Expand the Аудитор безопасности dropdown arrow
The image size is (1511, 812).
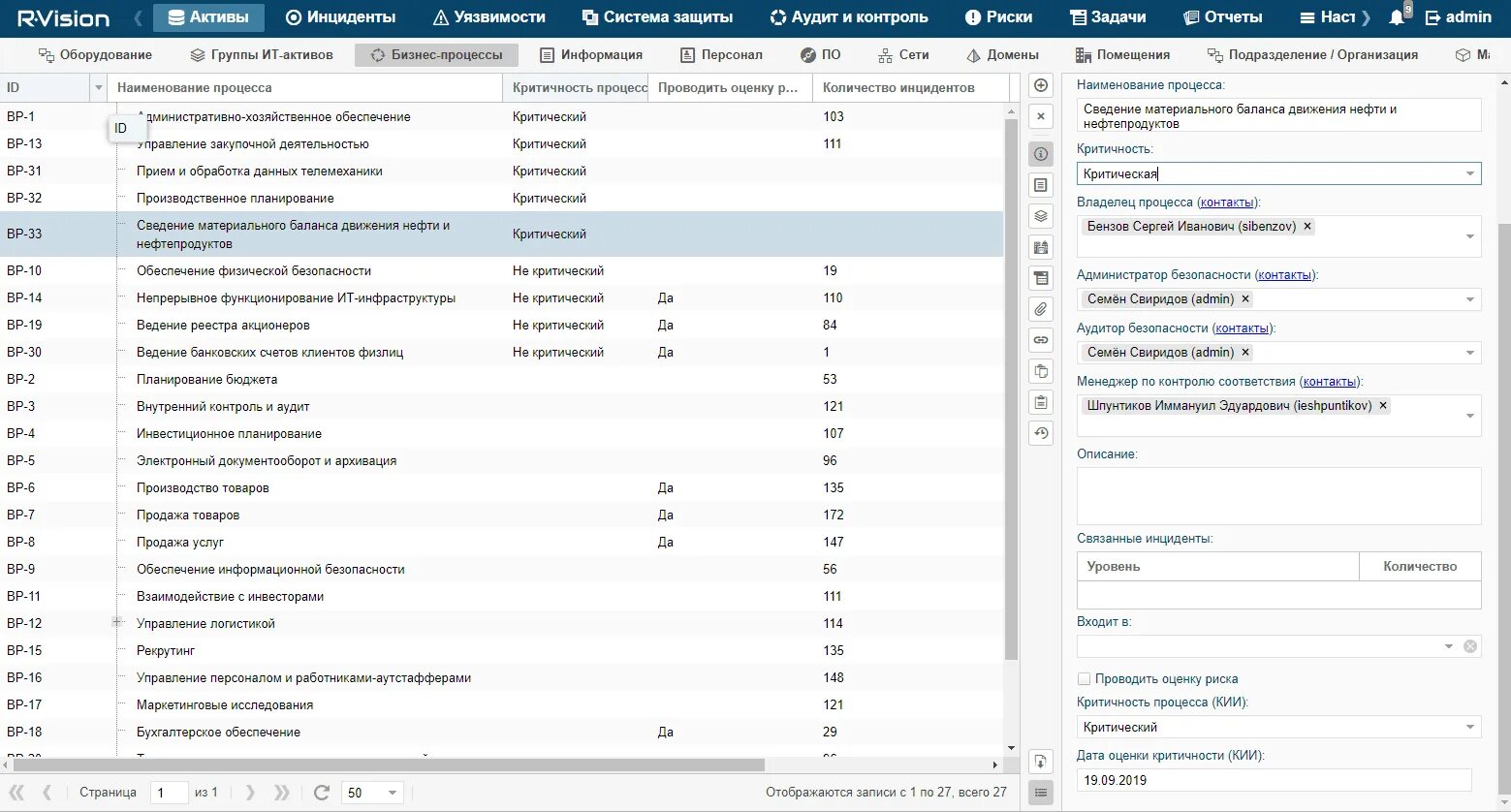click(x=1470, y=353)
